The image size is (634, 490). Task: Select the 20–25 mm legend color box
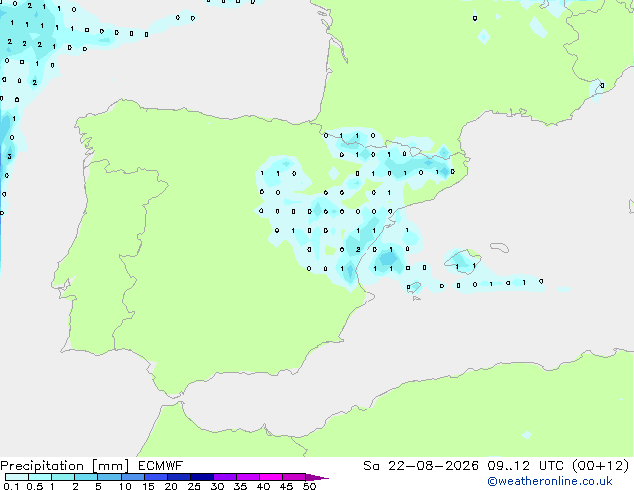point(179,477)
